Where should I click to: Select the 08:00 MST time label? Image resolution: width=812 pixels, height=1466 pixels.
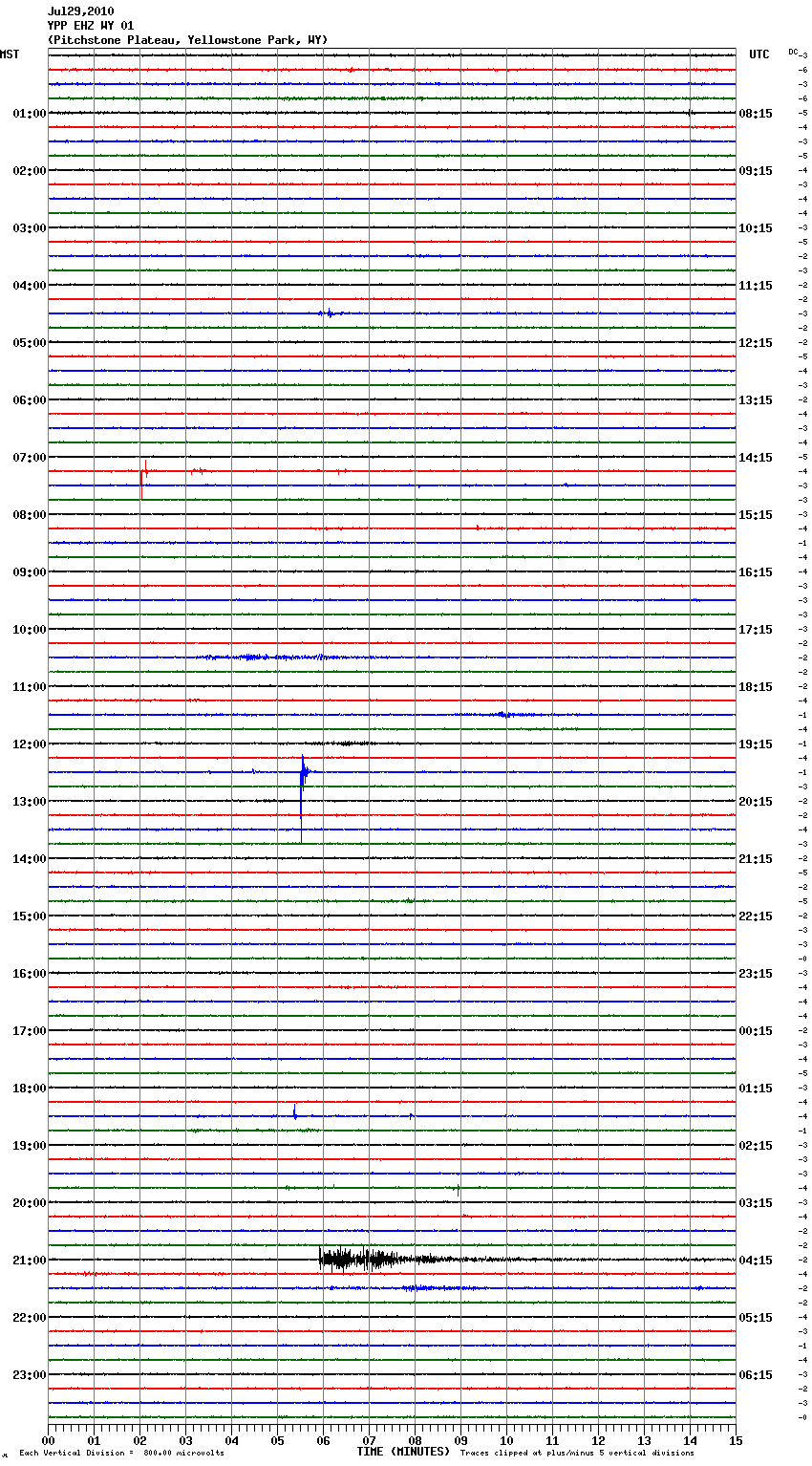point(30,515)
